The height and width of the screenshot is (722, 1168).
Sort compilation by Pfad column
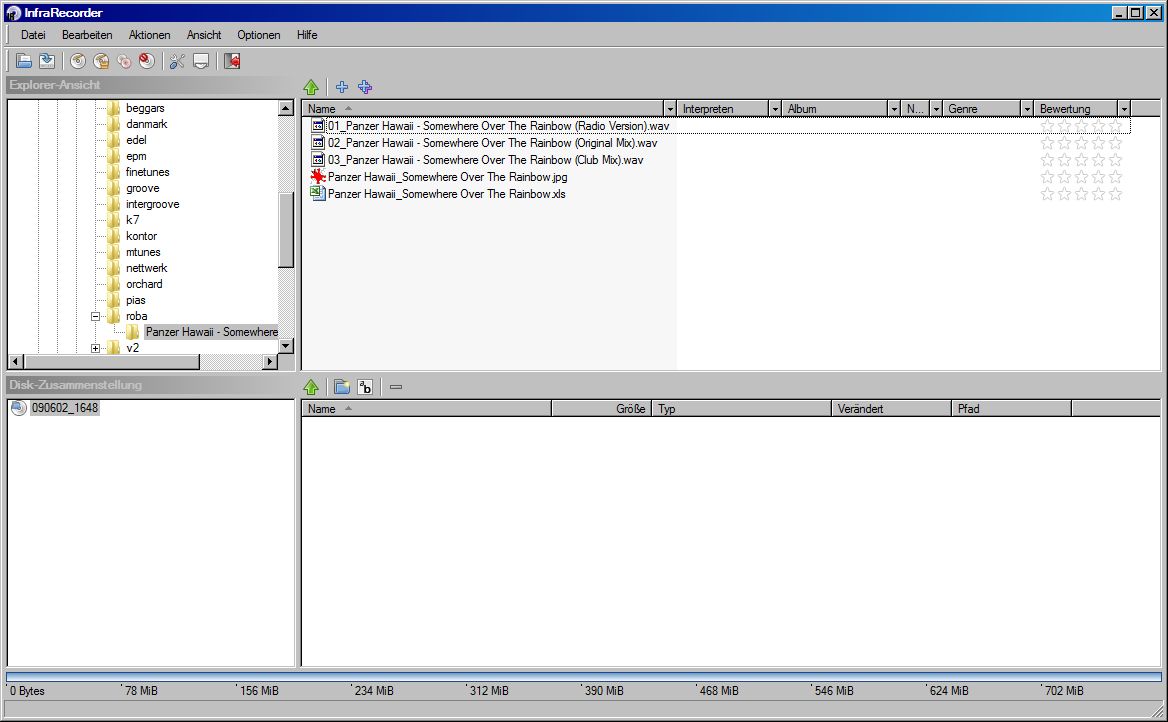[x=1012, y=408]
